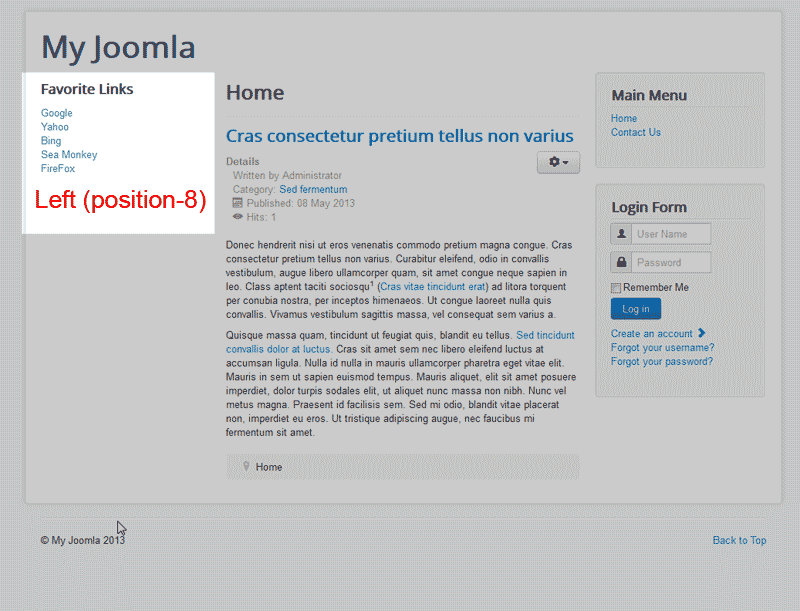The height and width of the screenshot is (611, 800).
Task: Open the article gear options dropdown
Action: [x=558, y=162]
